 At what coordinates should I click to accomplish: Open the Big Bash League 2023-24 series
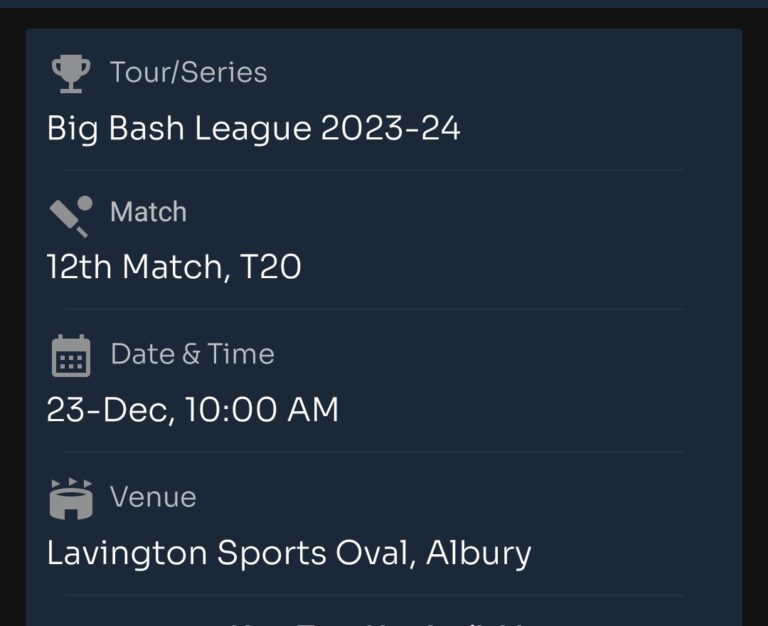[254, 128]
